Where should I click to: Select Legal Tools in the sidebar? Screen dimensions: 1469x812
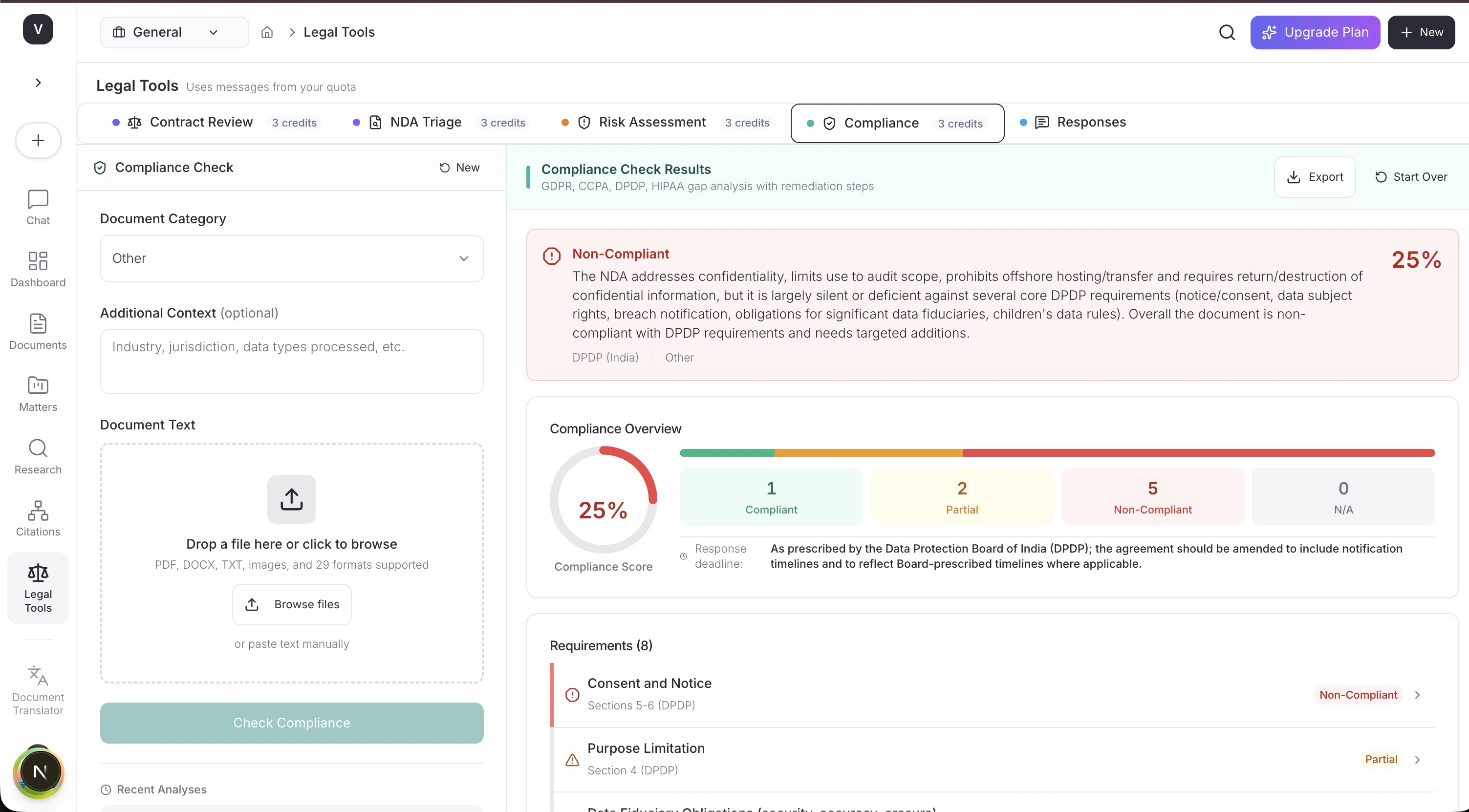[38, 588]
